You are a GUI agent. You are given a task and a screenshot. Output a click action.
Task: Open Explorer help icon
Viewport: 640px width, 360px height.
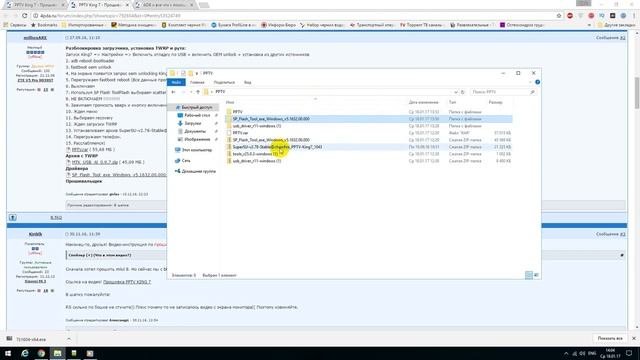[538, 82]
